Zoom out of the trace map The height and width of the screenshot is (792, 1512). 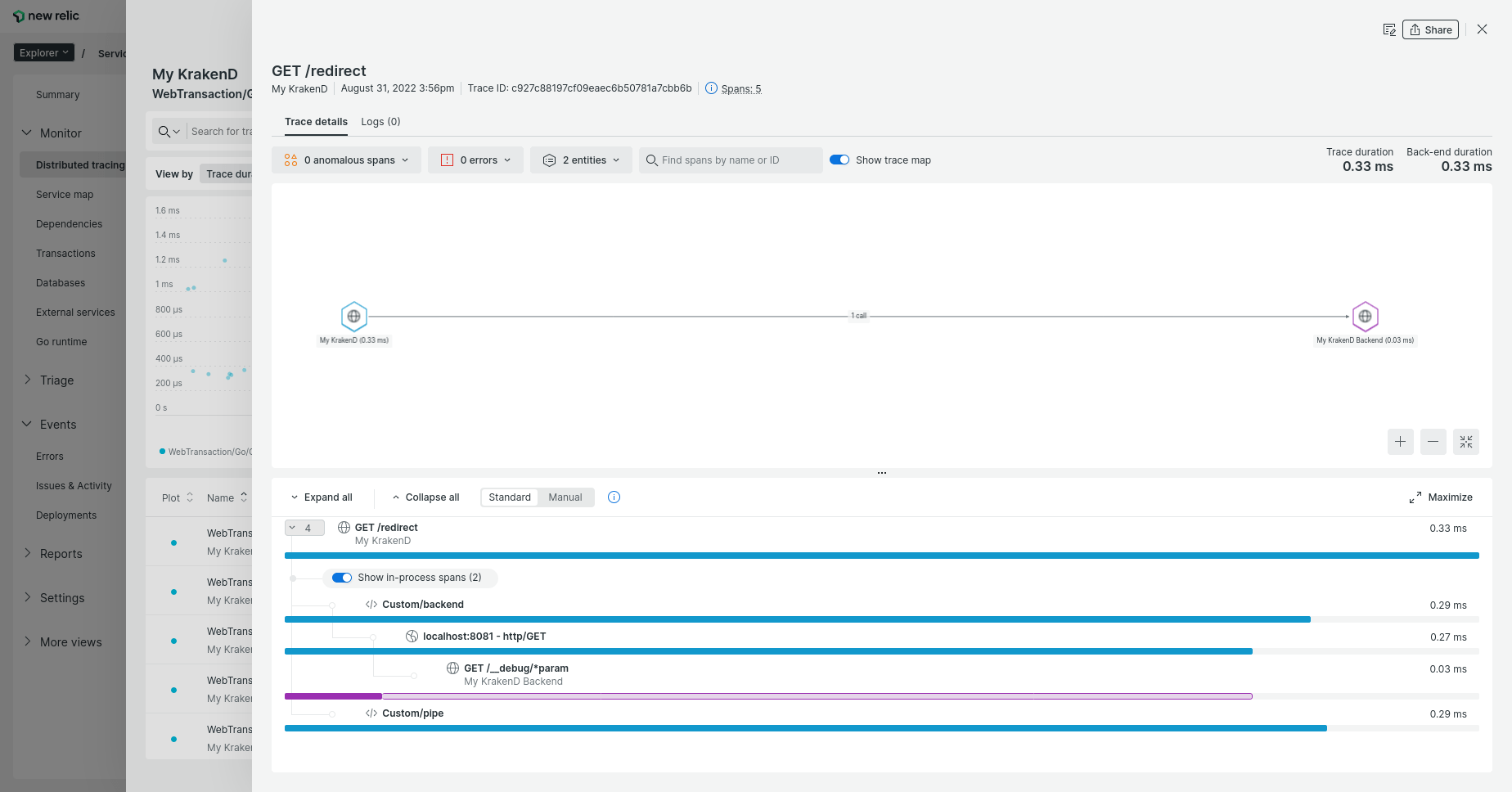[x=1433, y=442]
